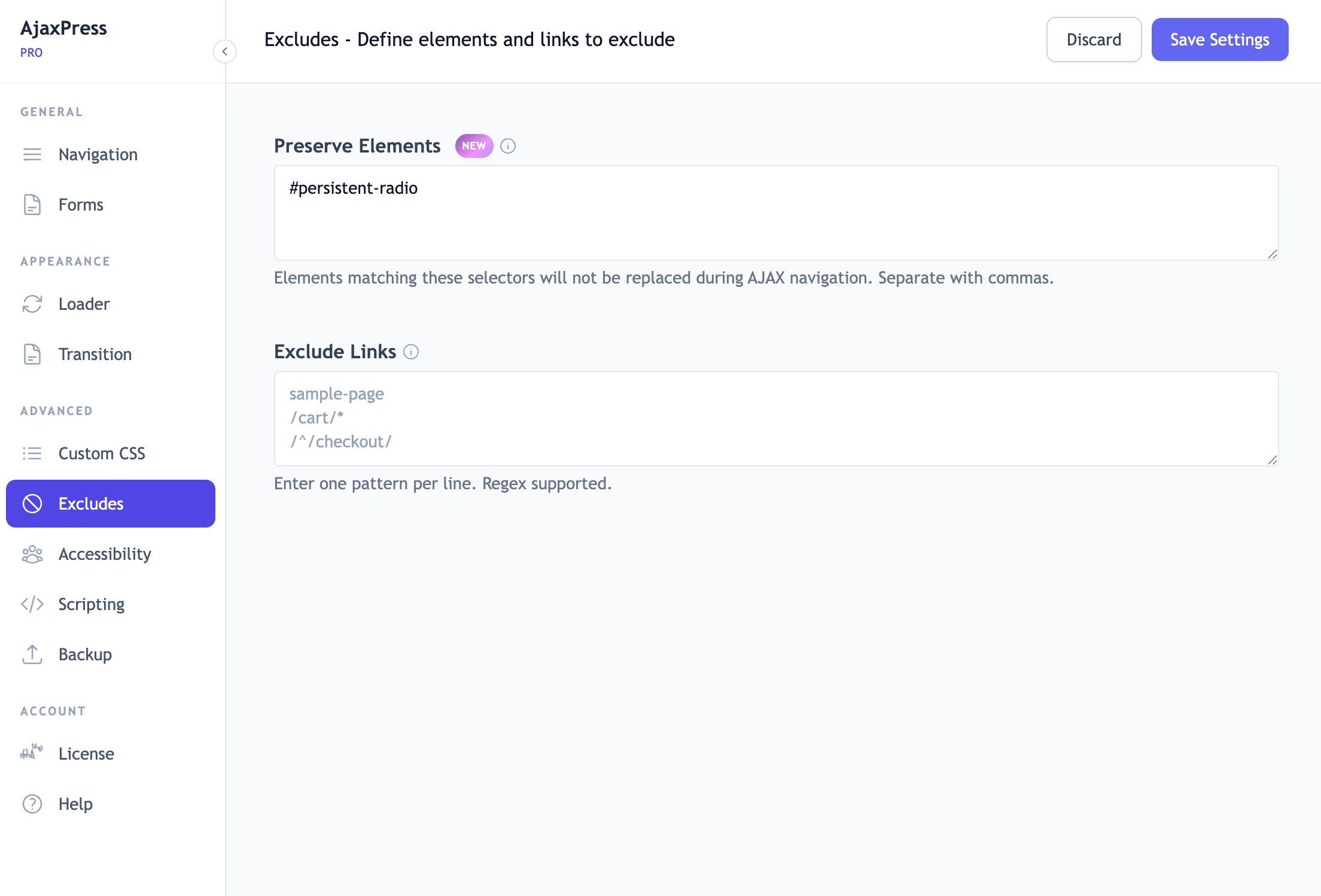Collapse the sidebar with the chevron button
The width and height of the screenshot is (1321, 896).
coord(225,51)
